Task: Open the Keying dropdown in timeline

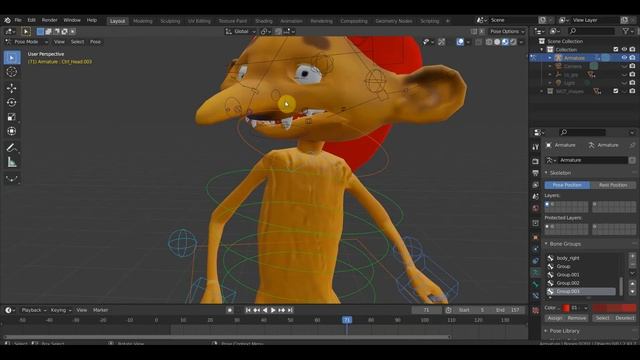Action: [60, 310]
